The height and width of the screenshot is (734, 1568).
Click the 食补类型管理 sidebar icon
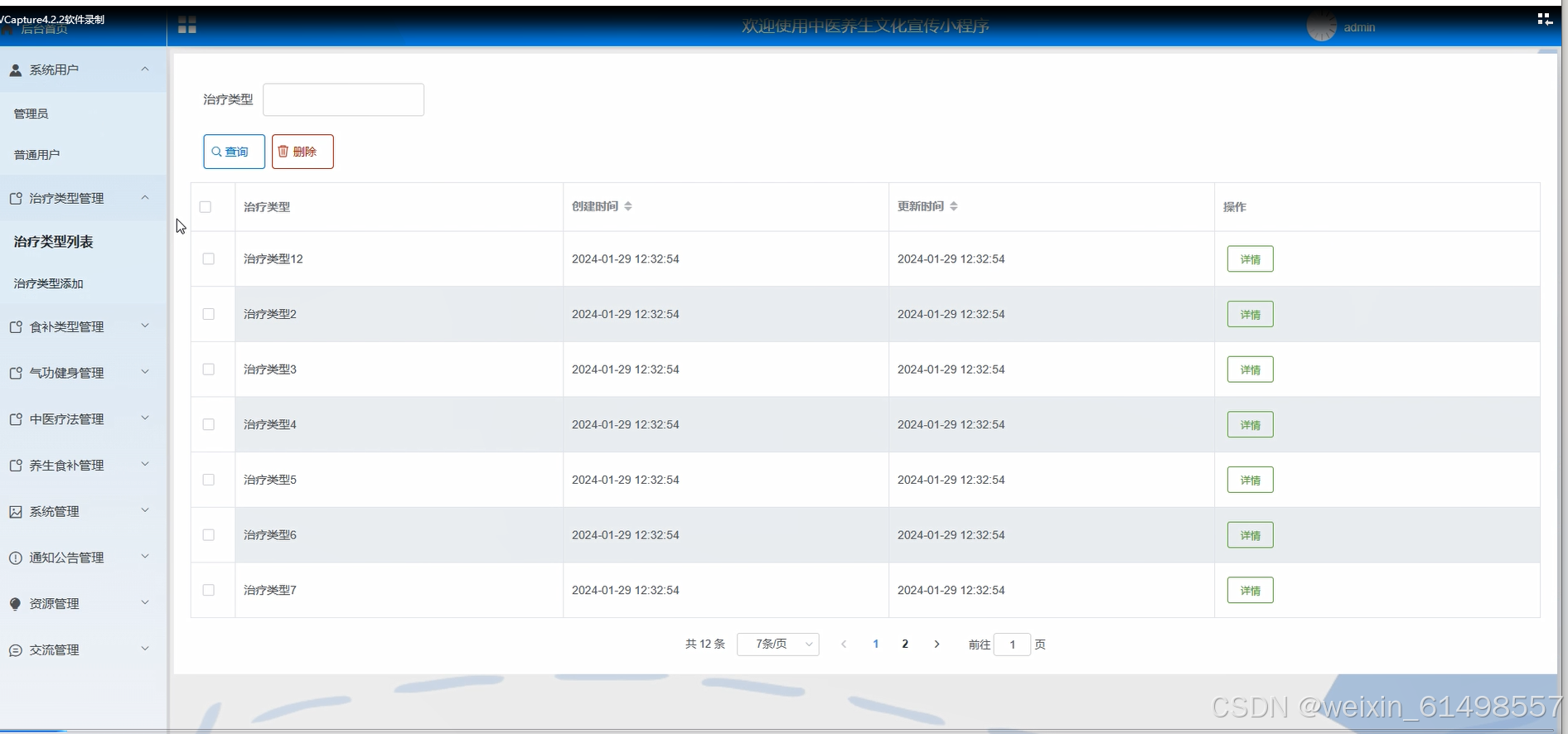pos(16,327)
